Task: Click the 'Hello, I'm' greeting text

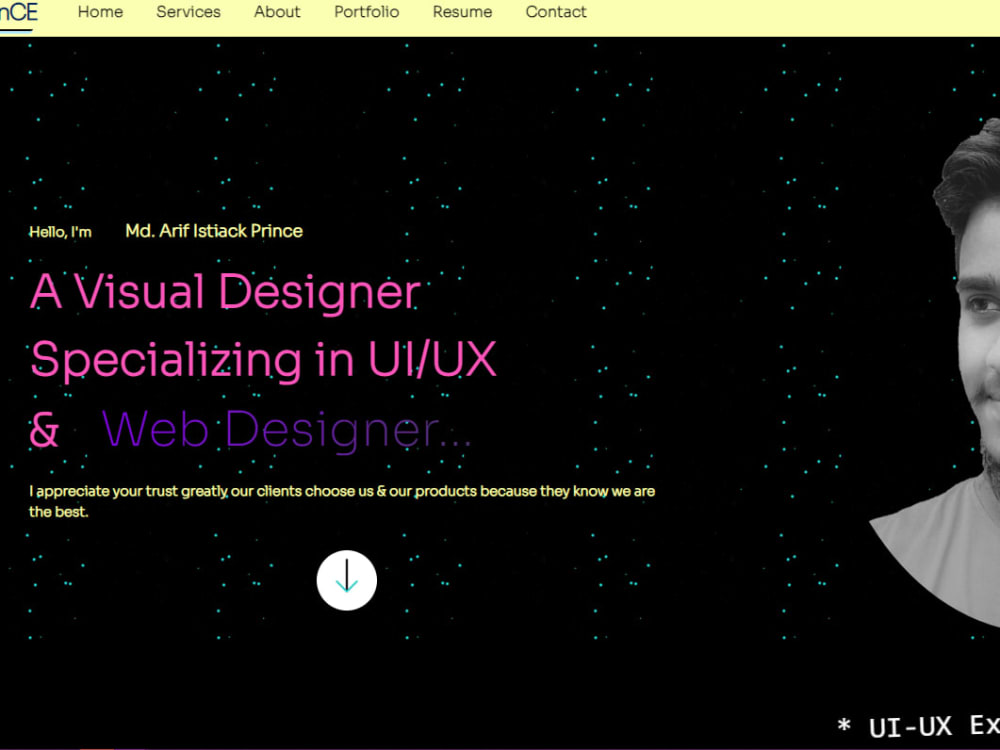Action: pyautogui.click(x=61, y=232)
